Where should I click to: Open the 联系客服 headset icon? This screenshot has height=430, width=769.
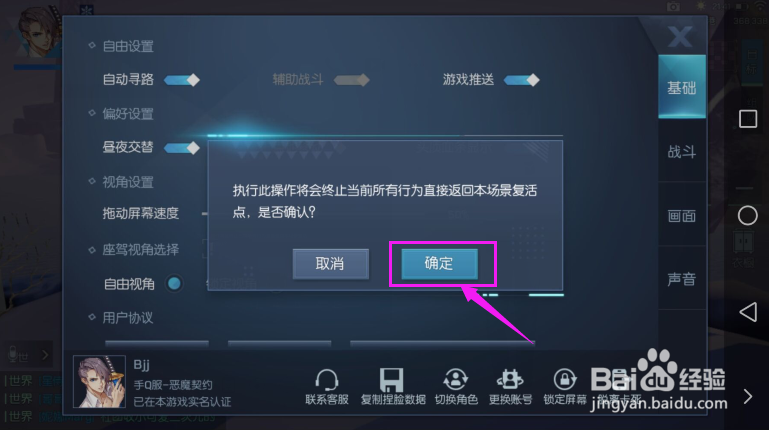[327, 379]
